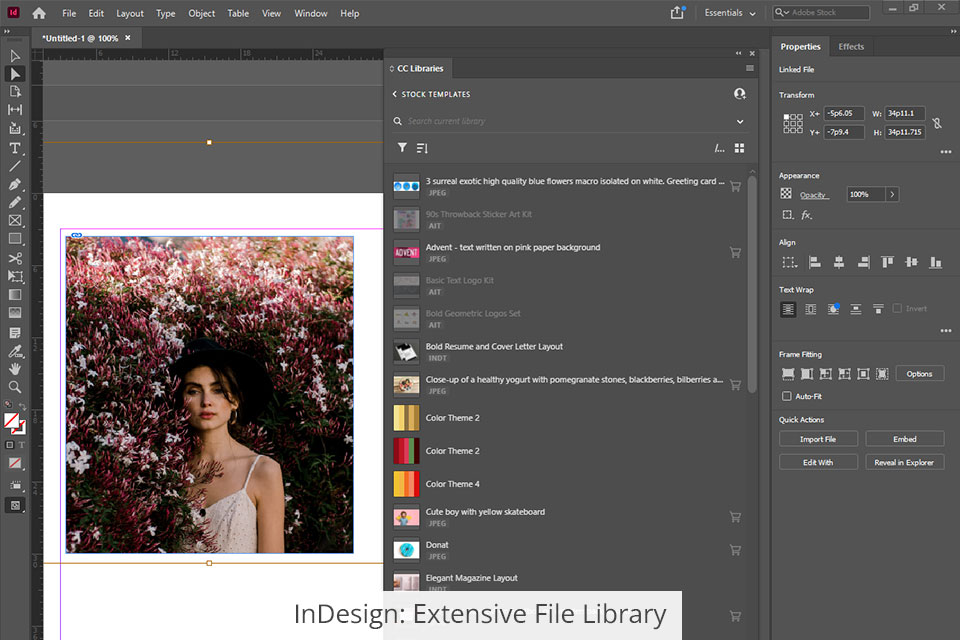Open the share icon in top bar
Viewport: 960px width, 640px height.
tap(678, 13)
